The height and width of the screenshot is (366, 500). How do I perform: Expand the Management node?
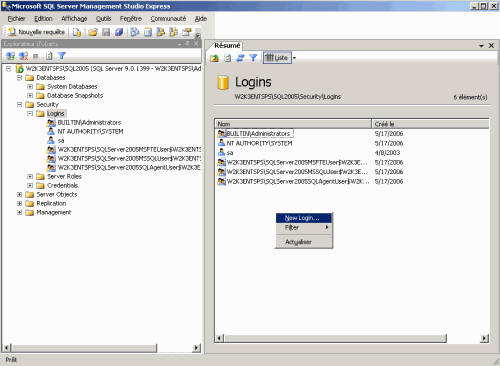(19, 212)
